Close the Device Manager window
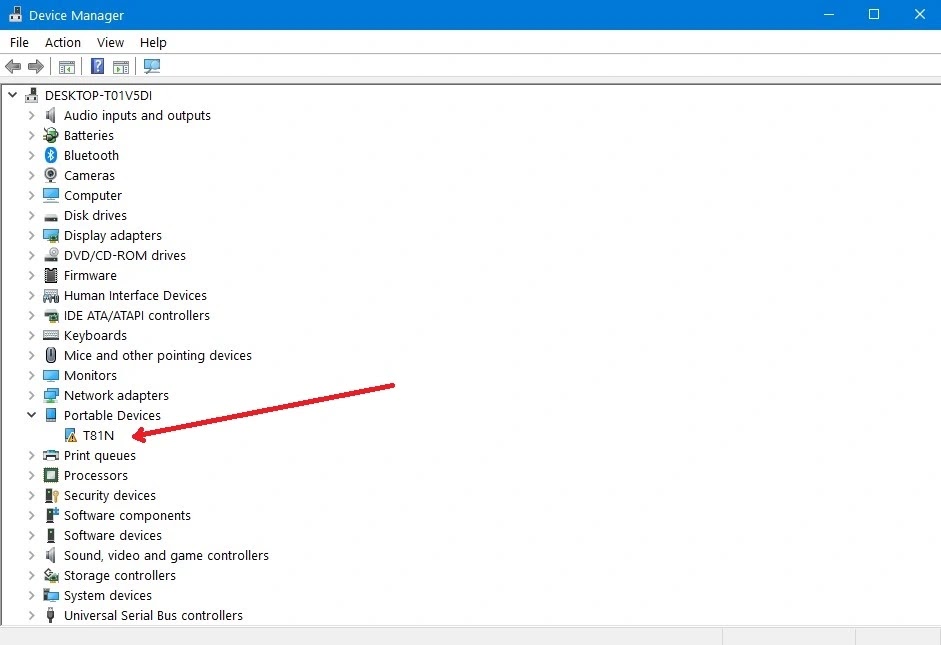Screen dimensions: 941x645 pyautogui.click(x=919, y=14)
